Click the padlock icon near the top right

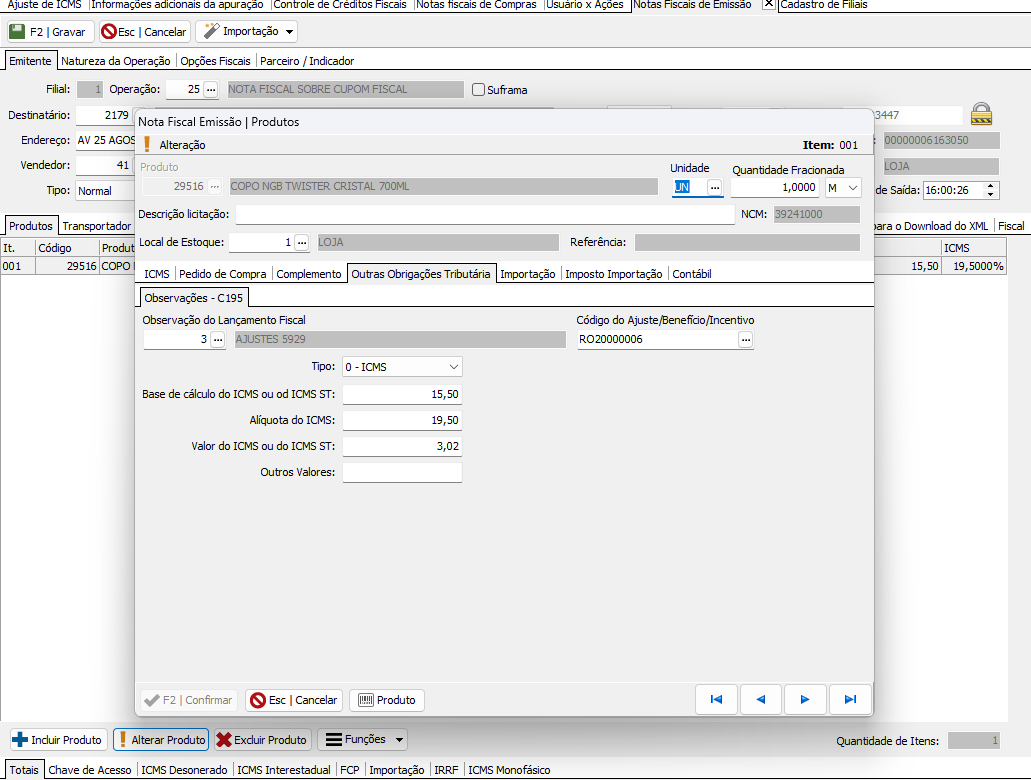click(981, 114)
